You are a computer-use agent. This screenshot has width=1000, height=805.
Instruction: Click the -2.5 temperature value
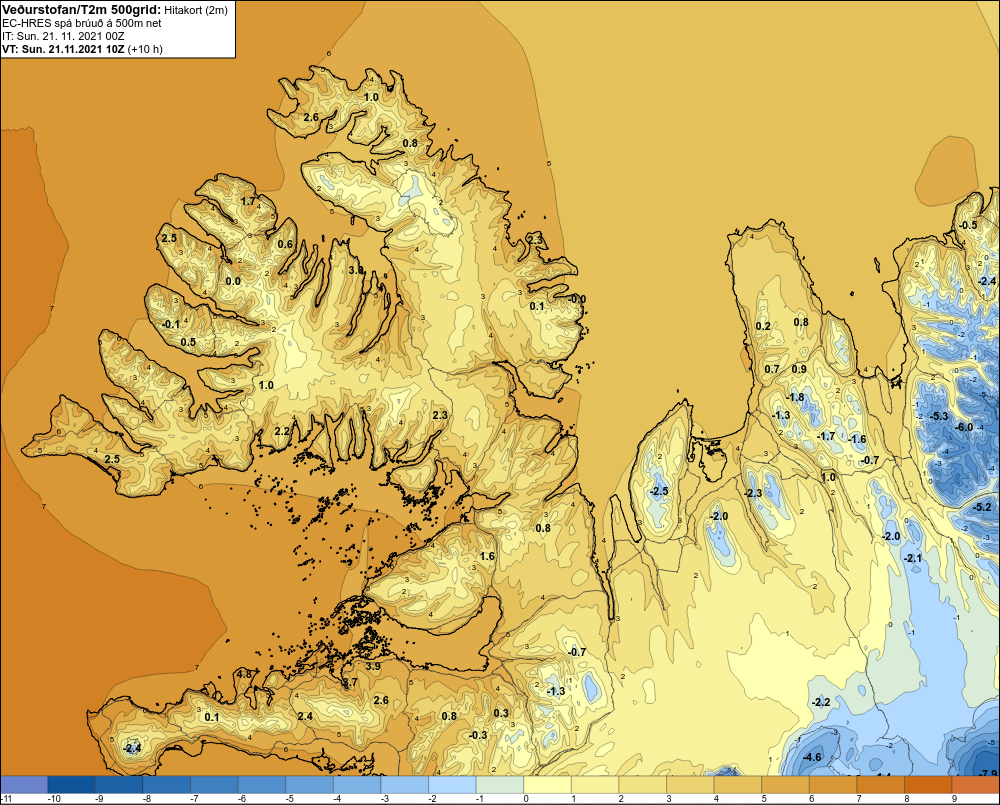tap(659, 491)
